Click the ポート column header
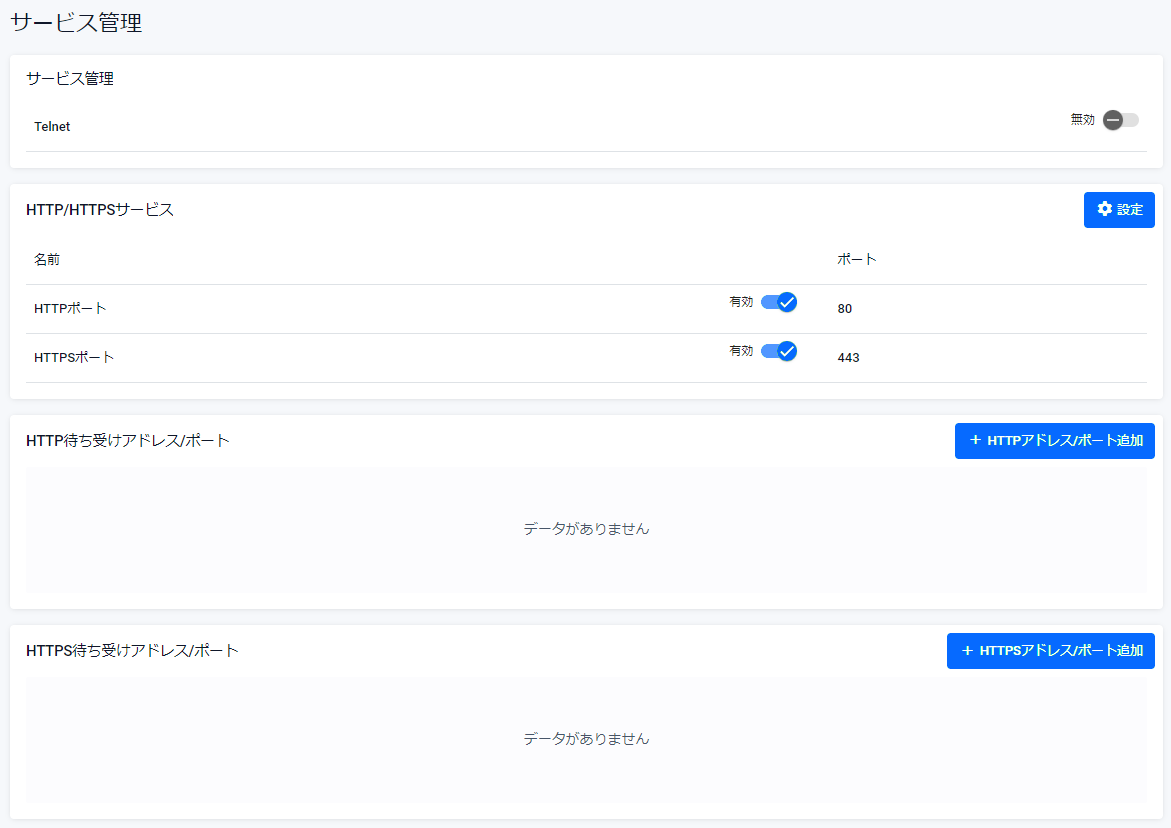This screenshot has height=828, width=1171. 856,259
